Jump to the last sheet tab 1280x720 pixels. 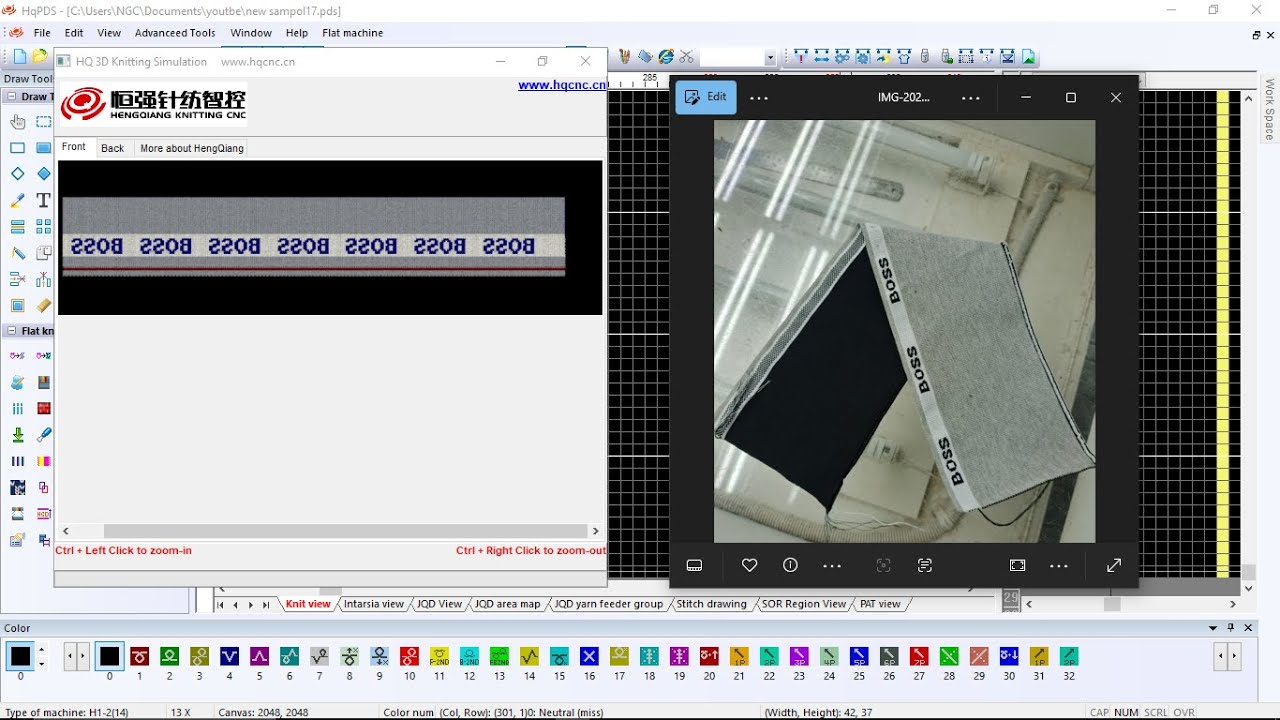[x=266, y=605]
